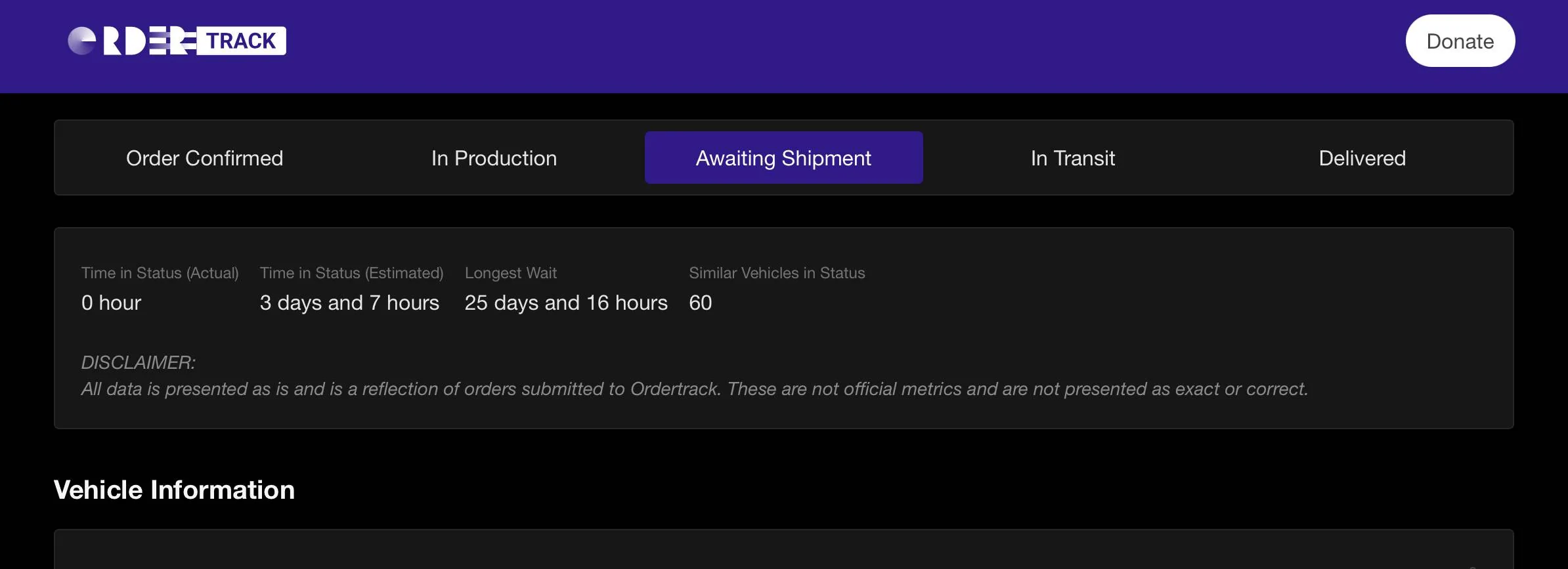Image resolution: width=1568 pixels, height=569 pixels.
Task: Click the 3 days and 7 hours estimate
Action: click(x=349, y=303)
